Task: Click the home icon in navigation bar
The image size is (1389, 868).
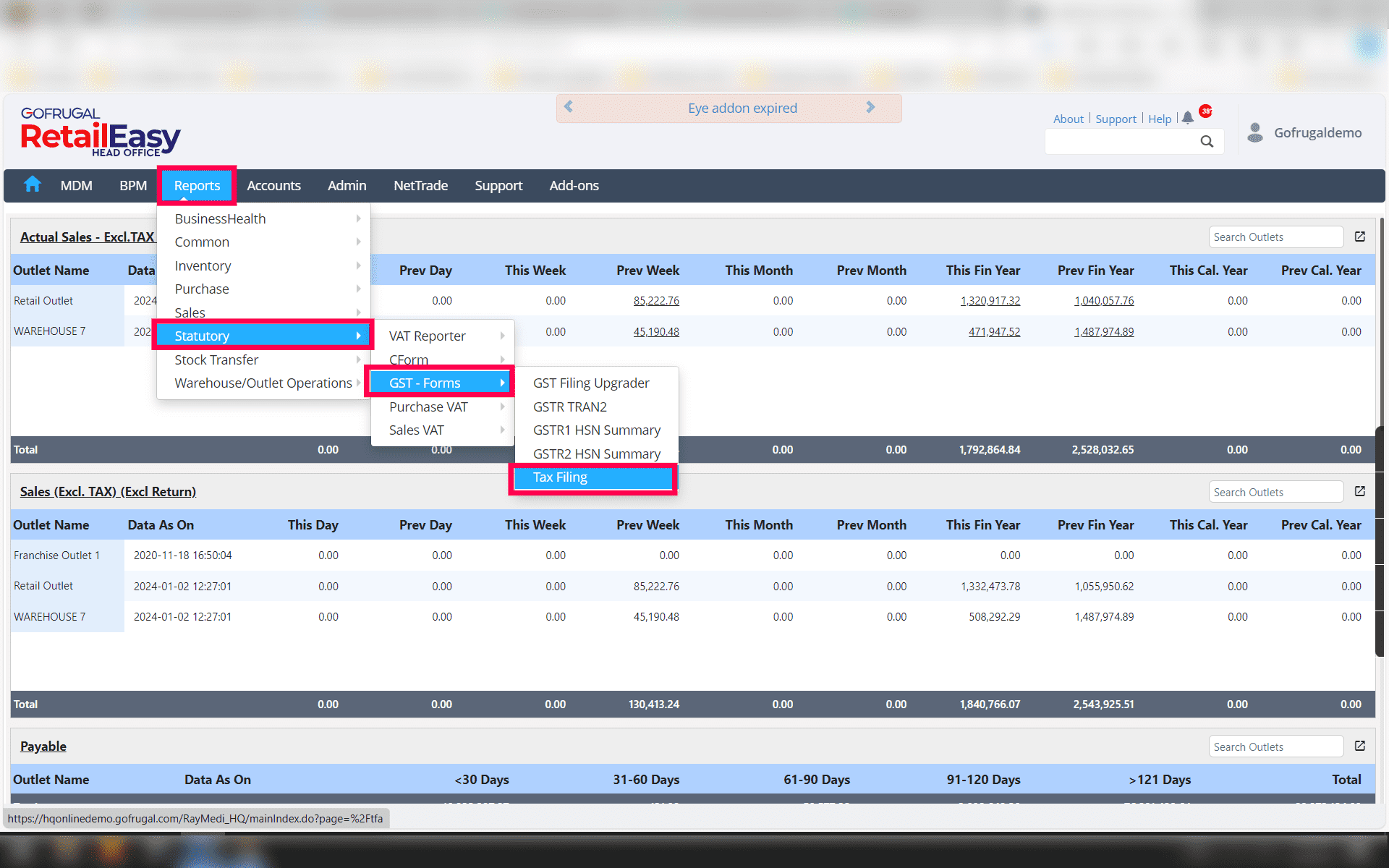Action: (x=33, y=184)
